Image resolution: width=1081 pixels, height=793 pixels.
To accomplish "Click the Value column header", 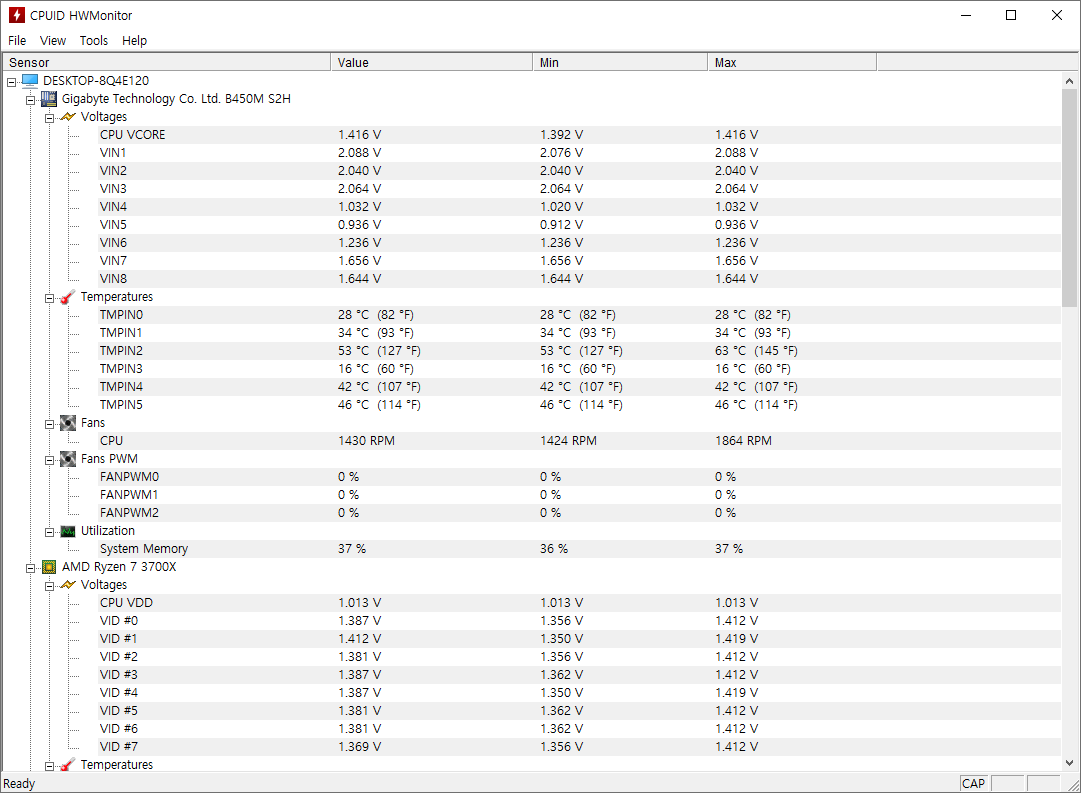I will 432,63.
